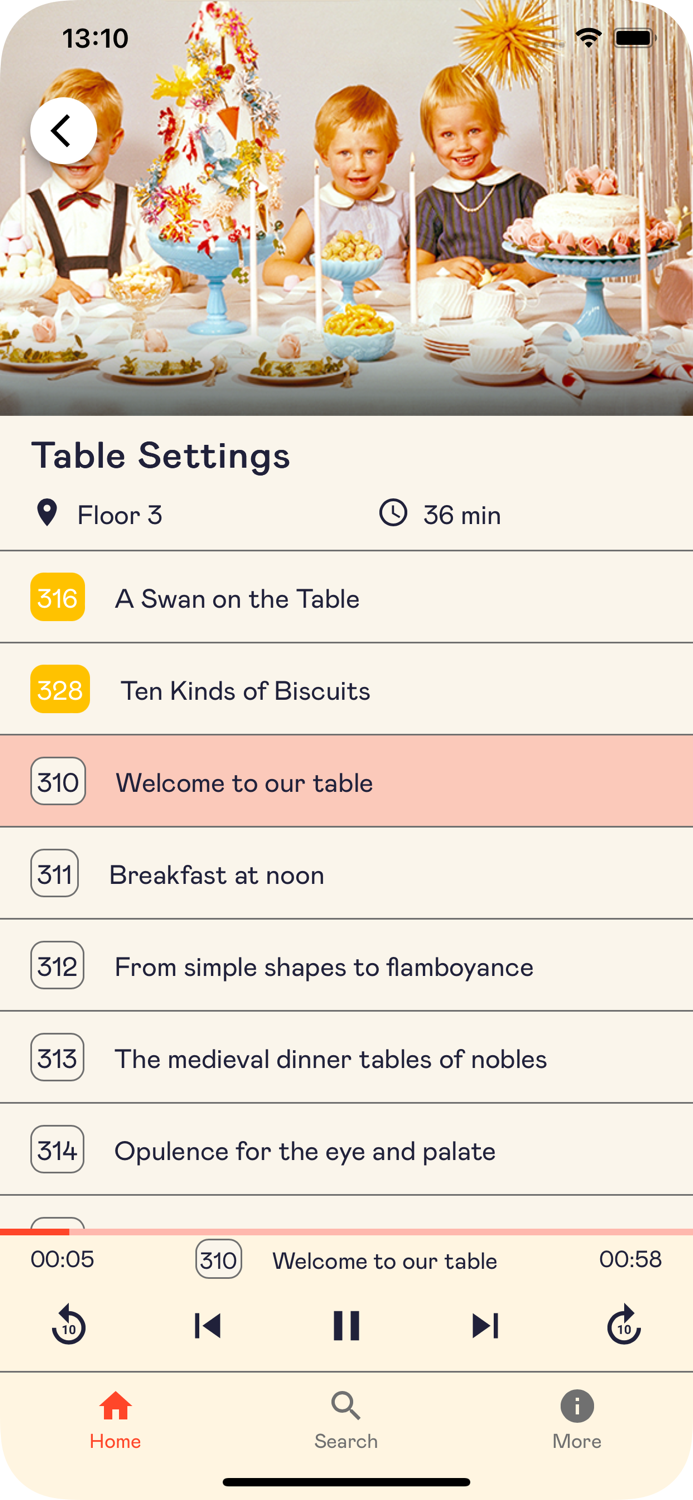Tap the highlighted Welcome to our table row
Image resolution: width=693 pixels, height=1500 pixels.
point(346,781)
